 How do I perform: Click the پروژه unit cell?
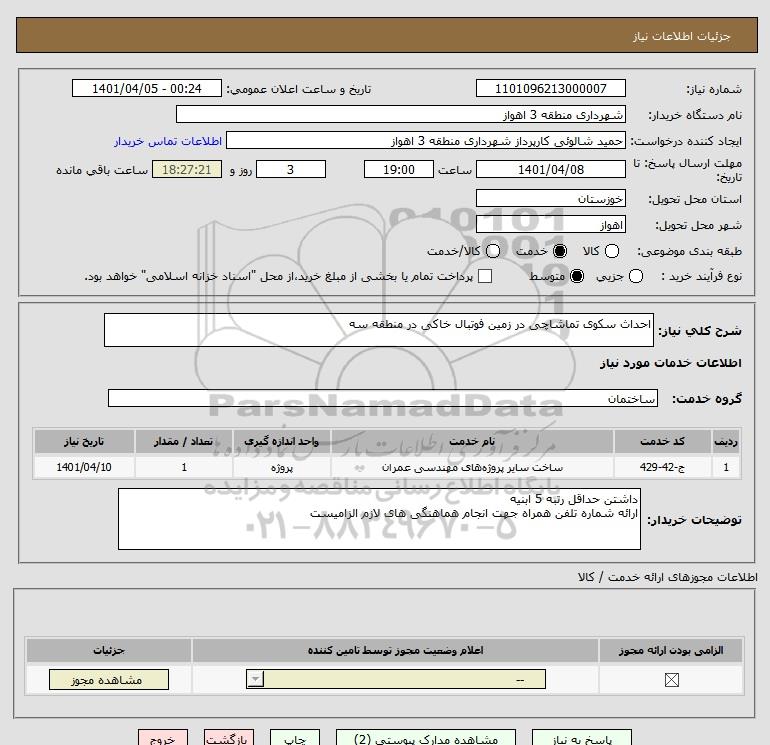281,467
